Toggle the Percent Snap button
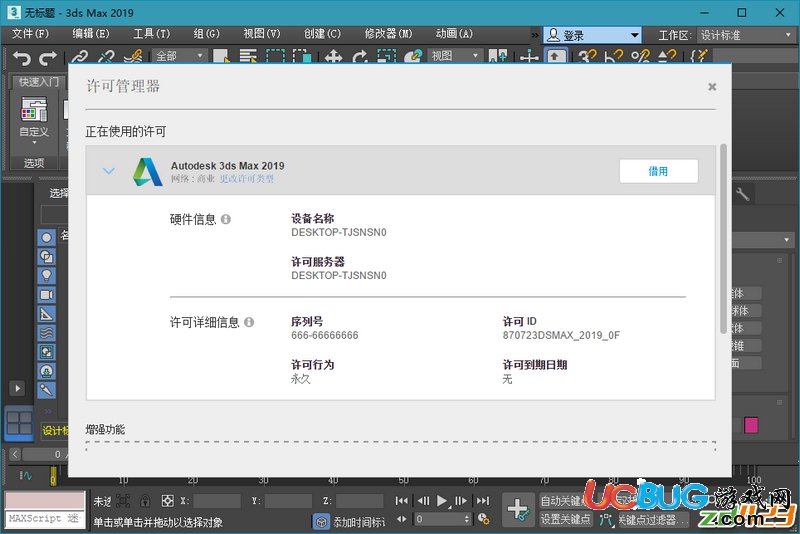Screen dimensions: 800x534 click(640, 57)
